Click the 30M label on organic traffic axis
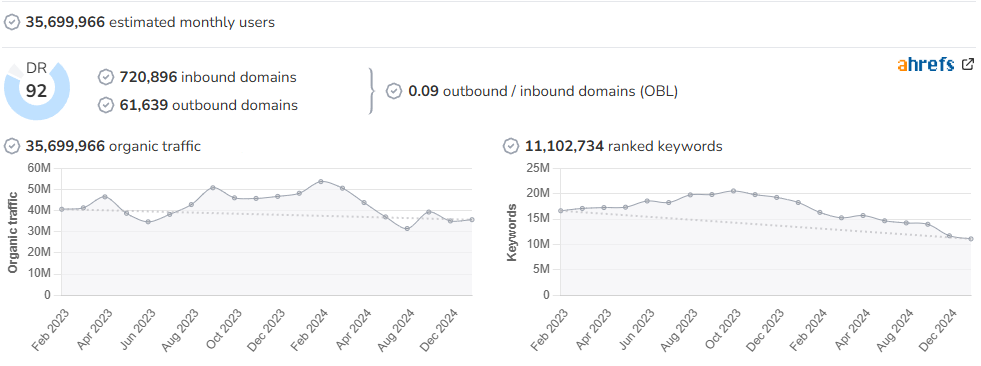This screenshot has height=366, width=981. [39, 231]
